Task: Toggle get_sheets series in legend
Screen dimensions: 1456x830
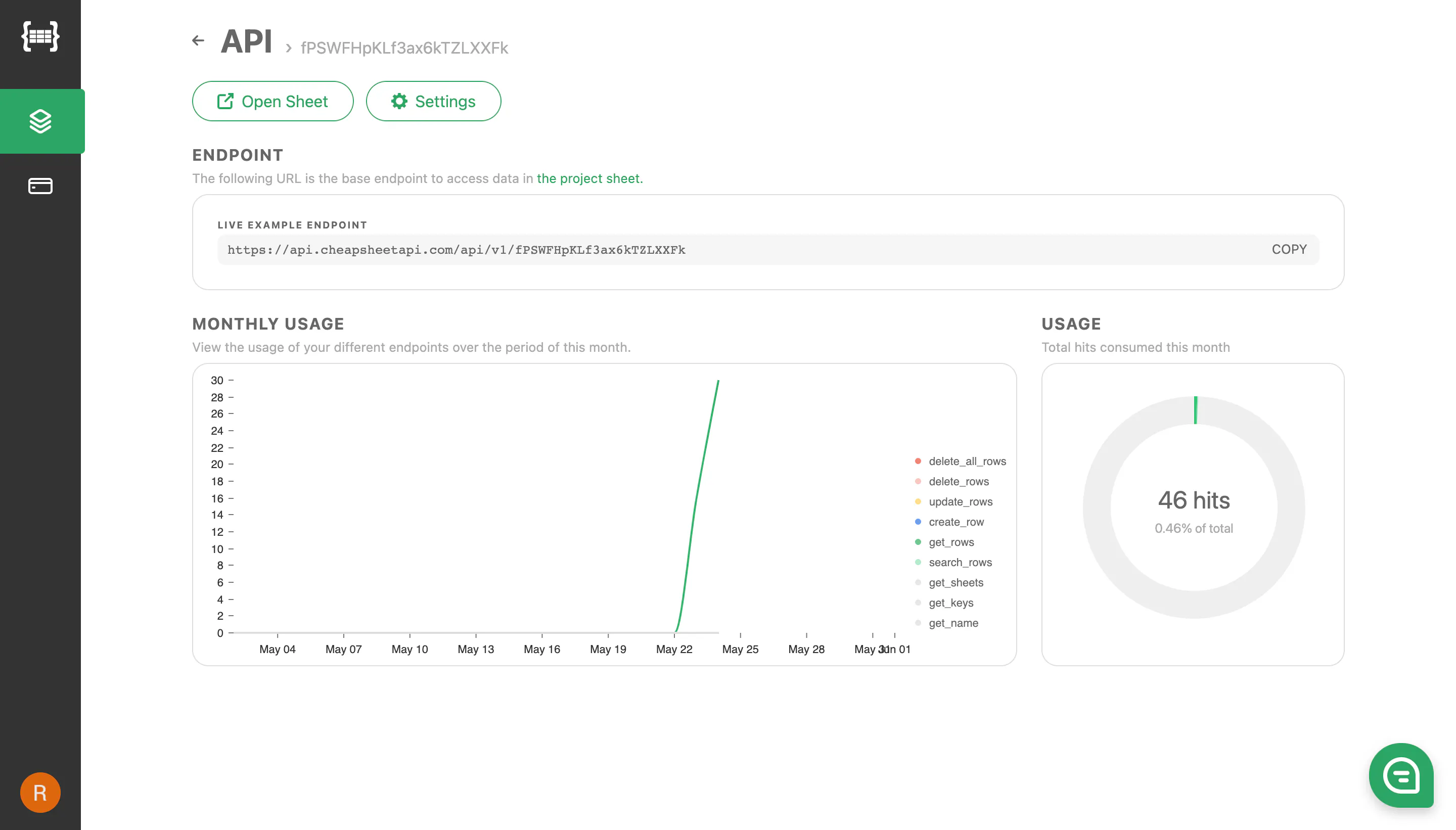Action: pos(949,583)
